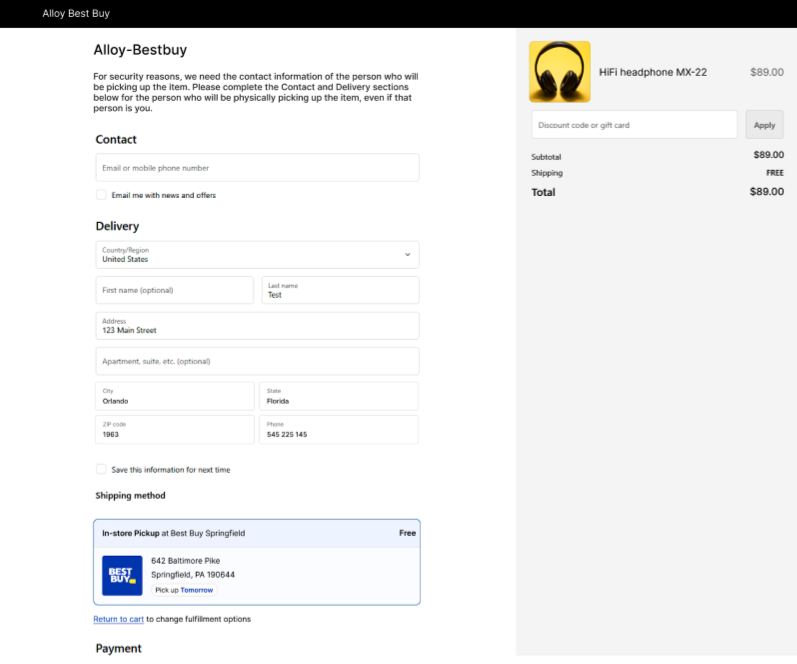Click 'Springfield, PA 190644' text
The width and height of the screenshot is (797, 664).
tap(193, 575)
